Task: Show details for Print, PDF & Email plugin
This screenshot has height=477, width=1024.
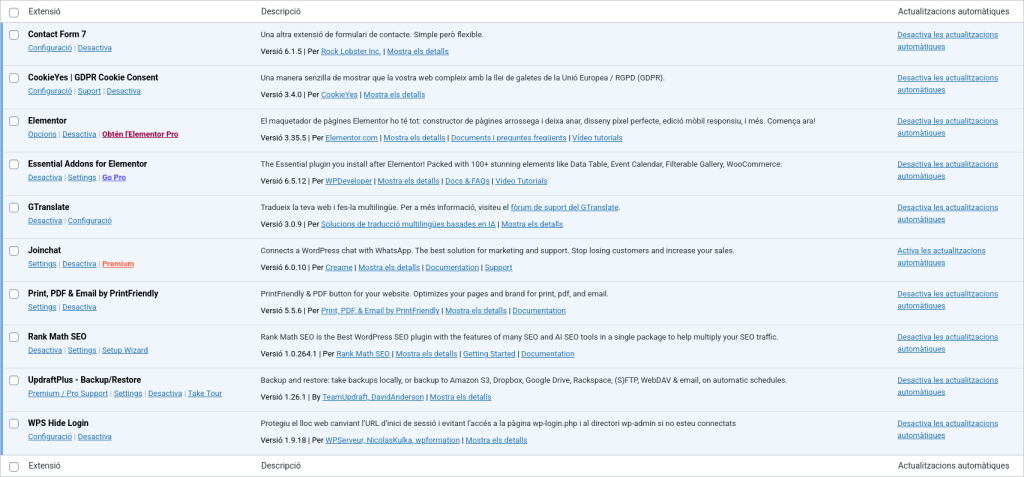Action: pyautogui.click(x=476, y=310)
